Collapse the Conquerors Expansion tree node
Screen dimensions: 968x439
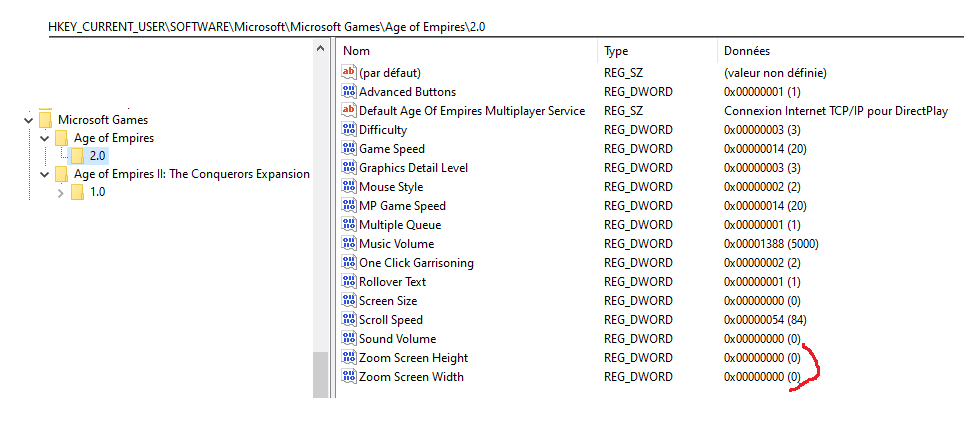coord(44,175)
